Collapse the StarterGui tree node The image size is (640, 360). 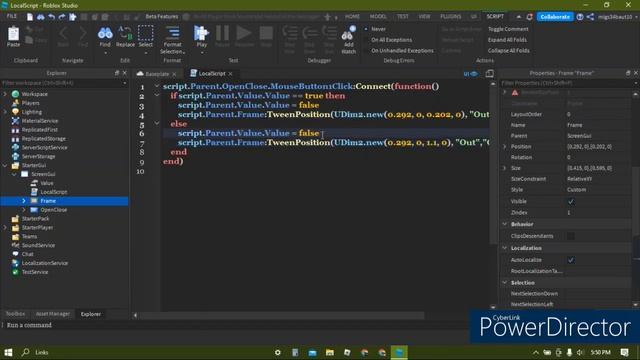click(x=5, y=165)
